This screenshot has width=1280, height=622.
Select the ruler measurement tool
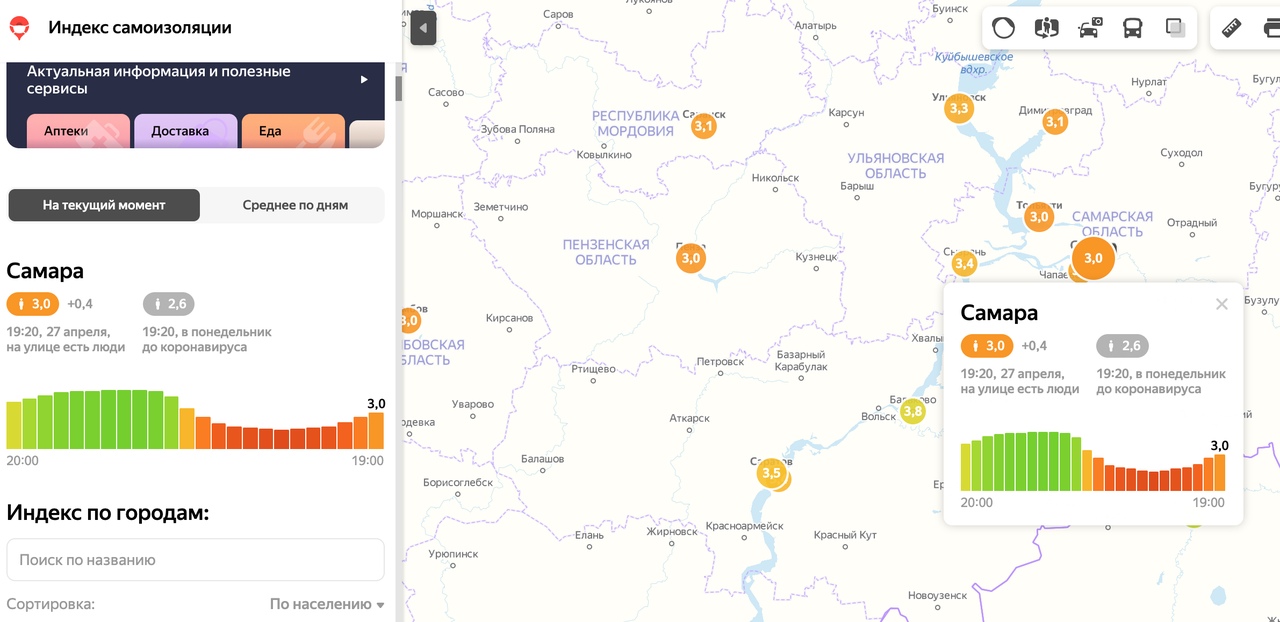pyautogui.click(x=1232, y=28)
